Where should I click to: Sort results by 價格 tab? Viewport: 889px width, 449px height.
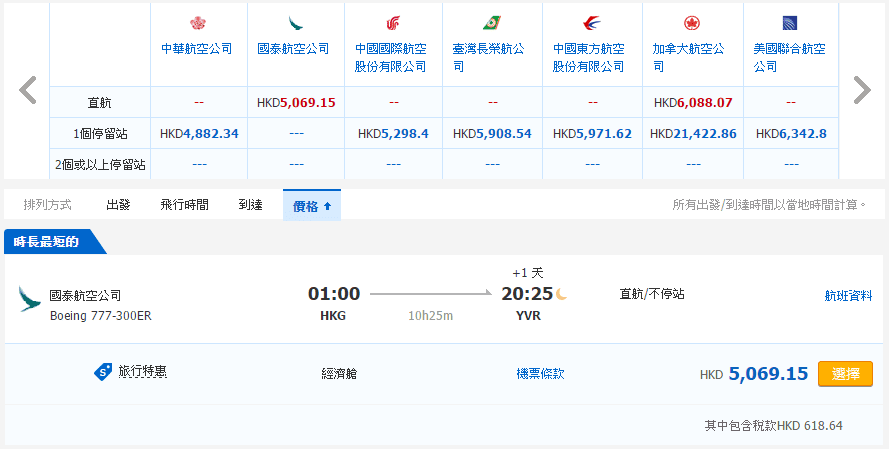pos(311,205)
